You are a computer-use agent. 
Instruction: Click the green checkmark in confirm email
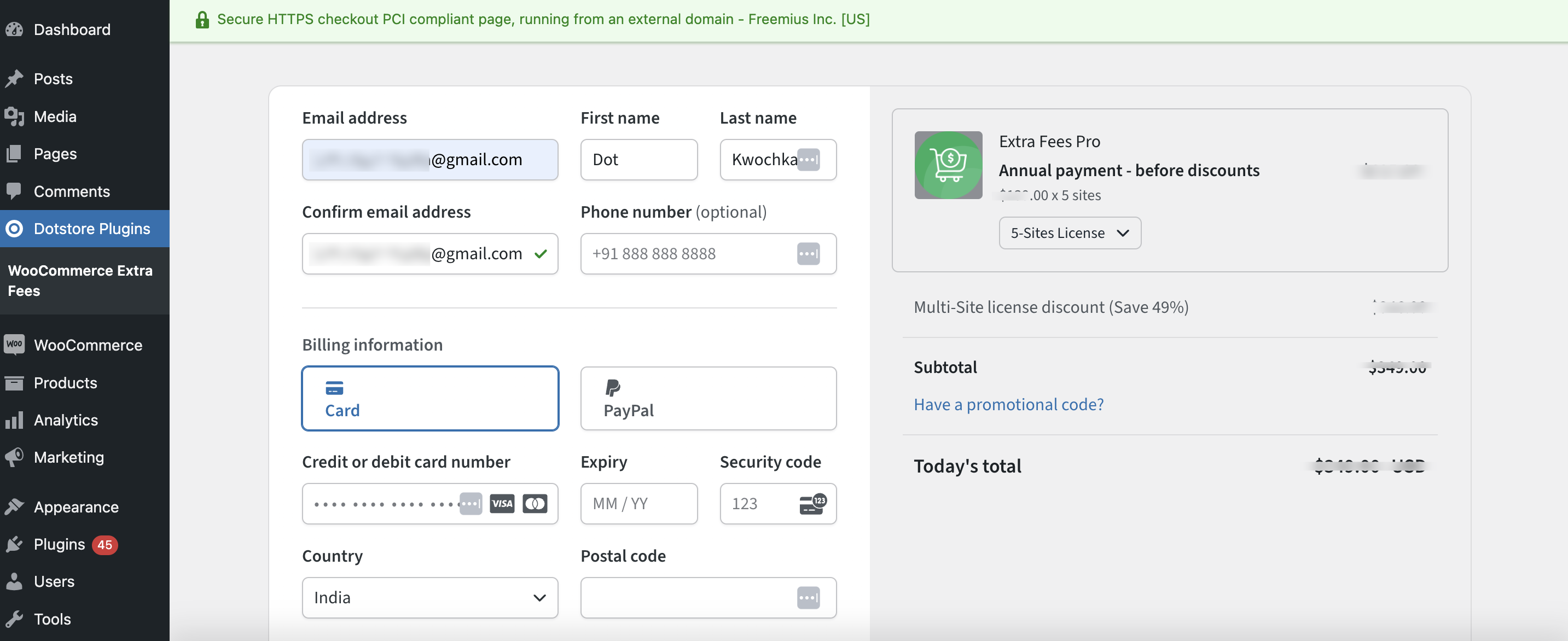click(x=541, y=254)
